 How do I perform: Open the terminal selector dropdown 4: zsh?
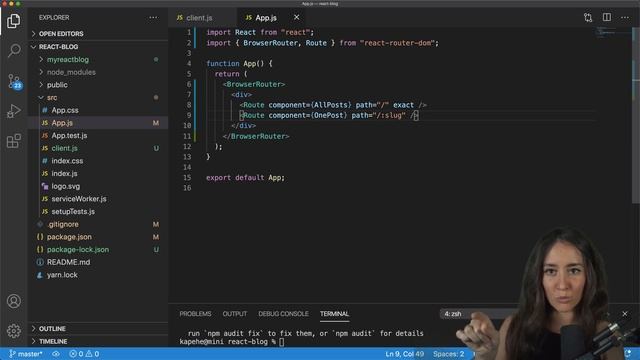(x=478, y=313)
